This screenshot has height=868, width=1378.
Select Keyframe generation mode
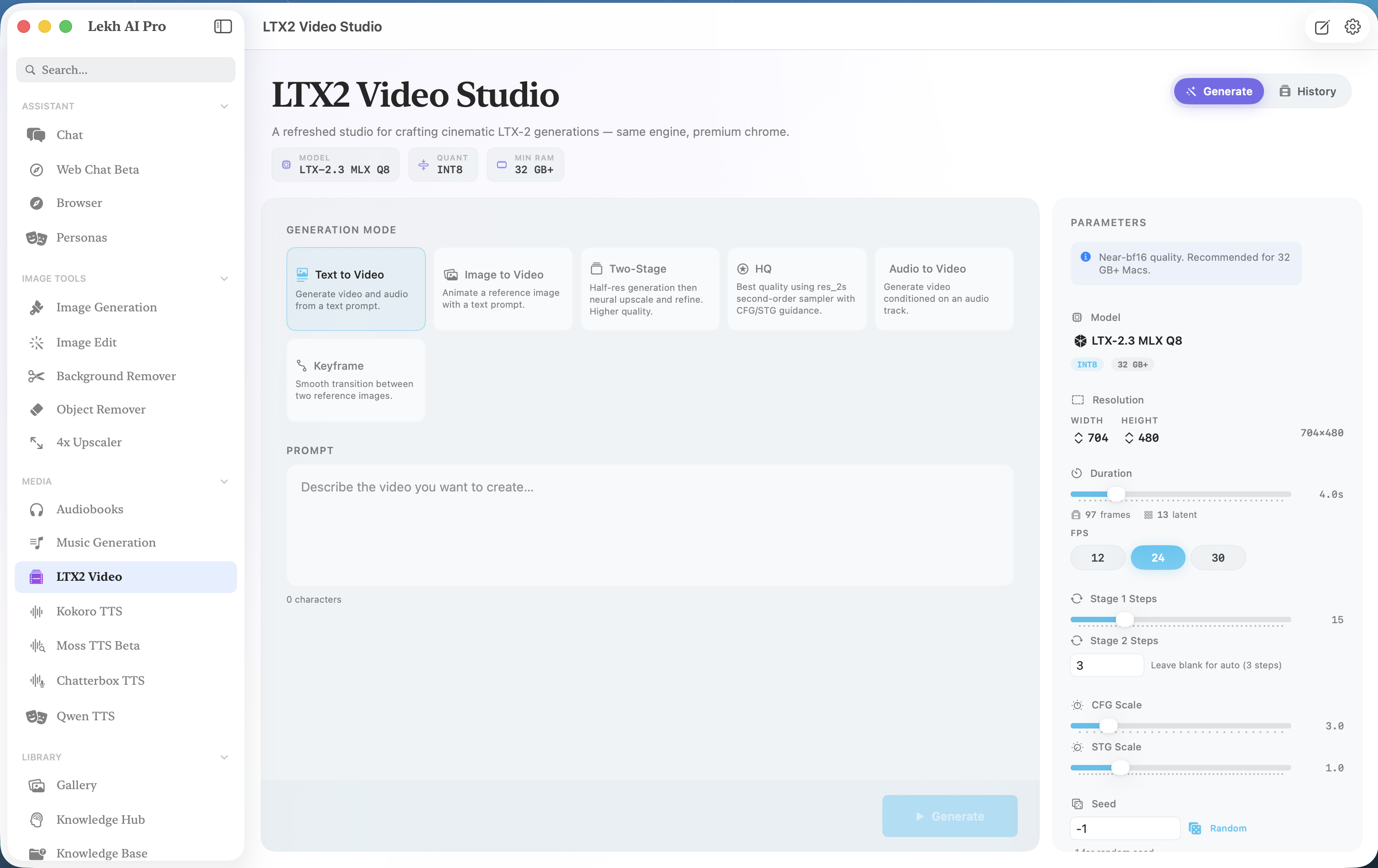coord(356,381)
